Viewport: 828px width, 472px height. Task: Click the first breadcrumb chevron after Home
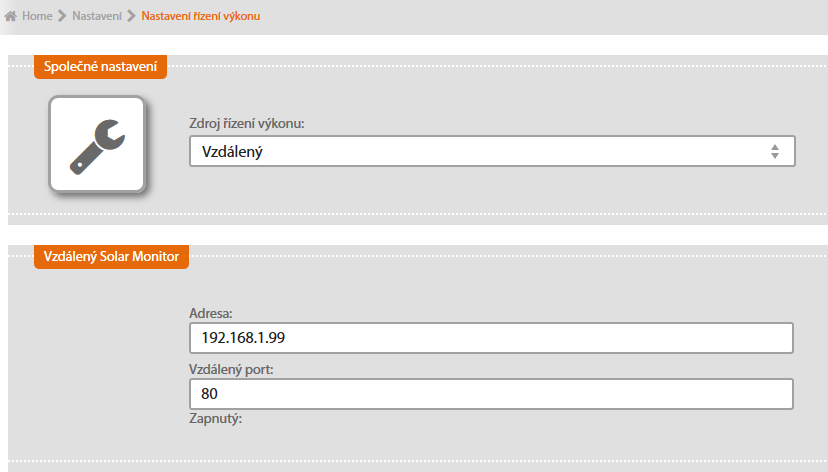[x=62, y=17]
